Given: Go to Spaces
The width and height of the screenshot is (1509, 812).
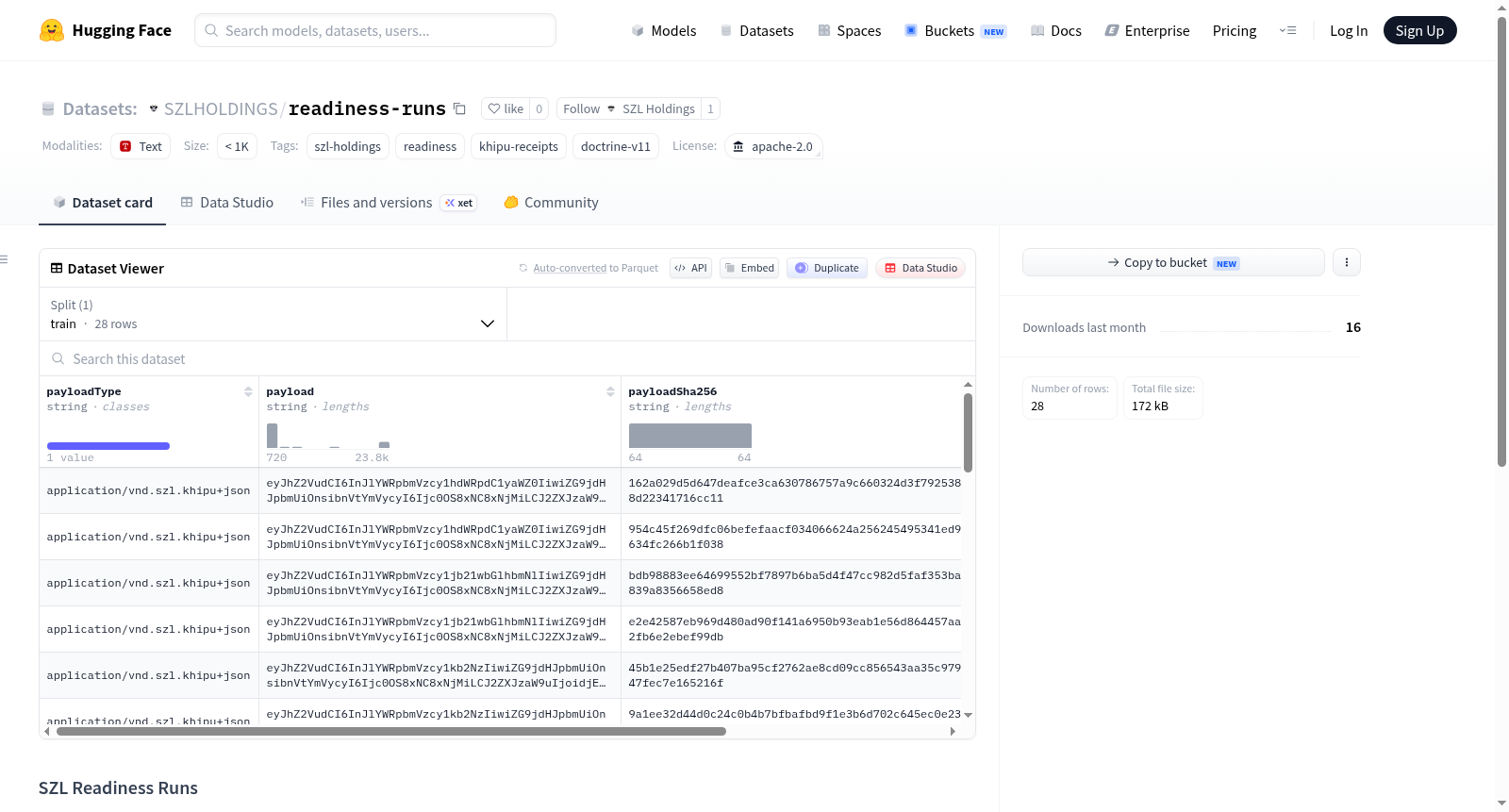Looking at the screenshot, I should coord(849,30).
